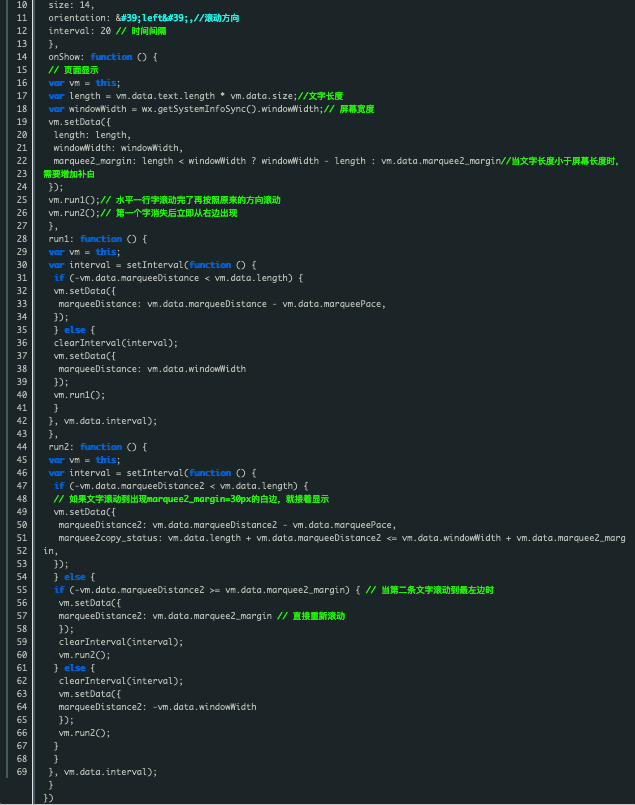The image size is (635, 805).
Task: Click the green comment on line 15
Action: coord(73,70)
